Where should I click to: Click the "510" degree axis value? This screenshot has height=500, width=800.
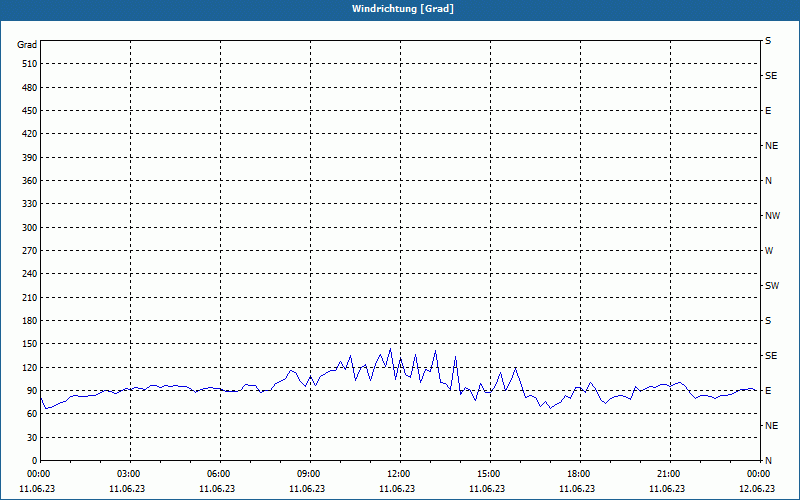pyautogui.click(x=30, y=64)
